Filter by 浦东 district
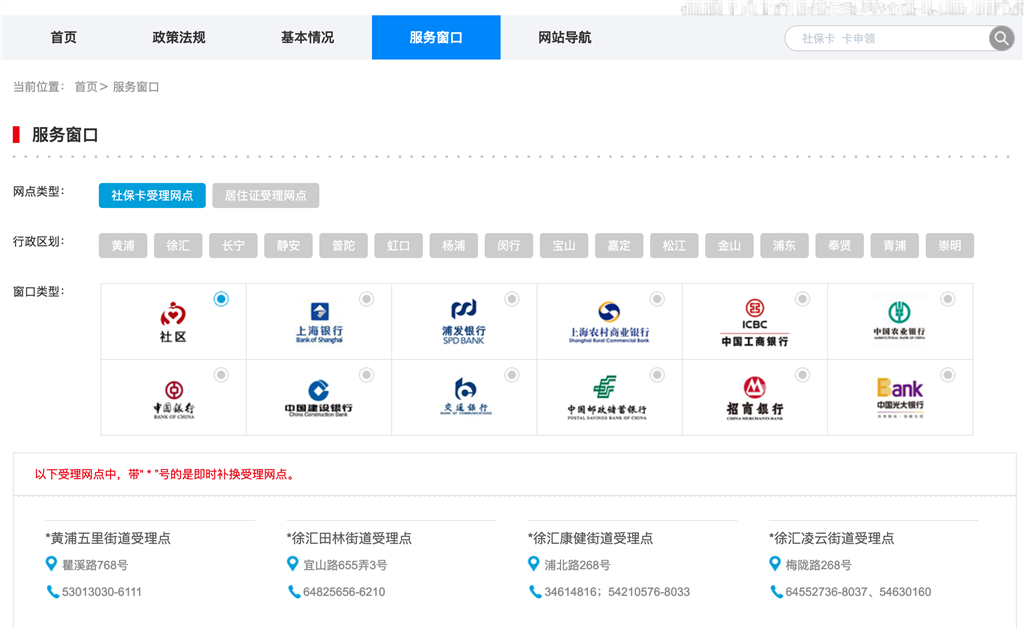 tap(784, 246)
